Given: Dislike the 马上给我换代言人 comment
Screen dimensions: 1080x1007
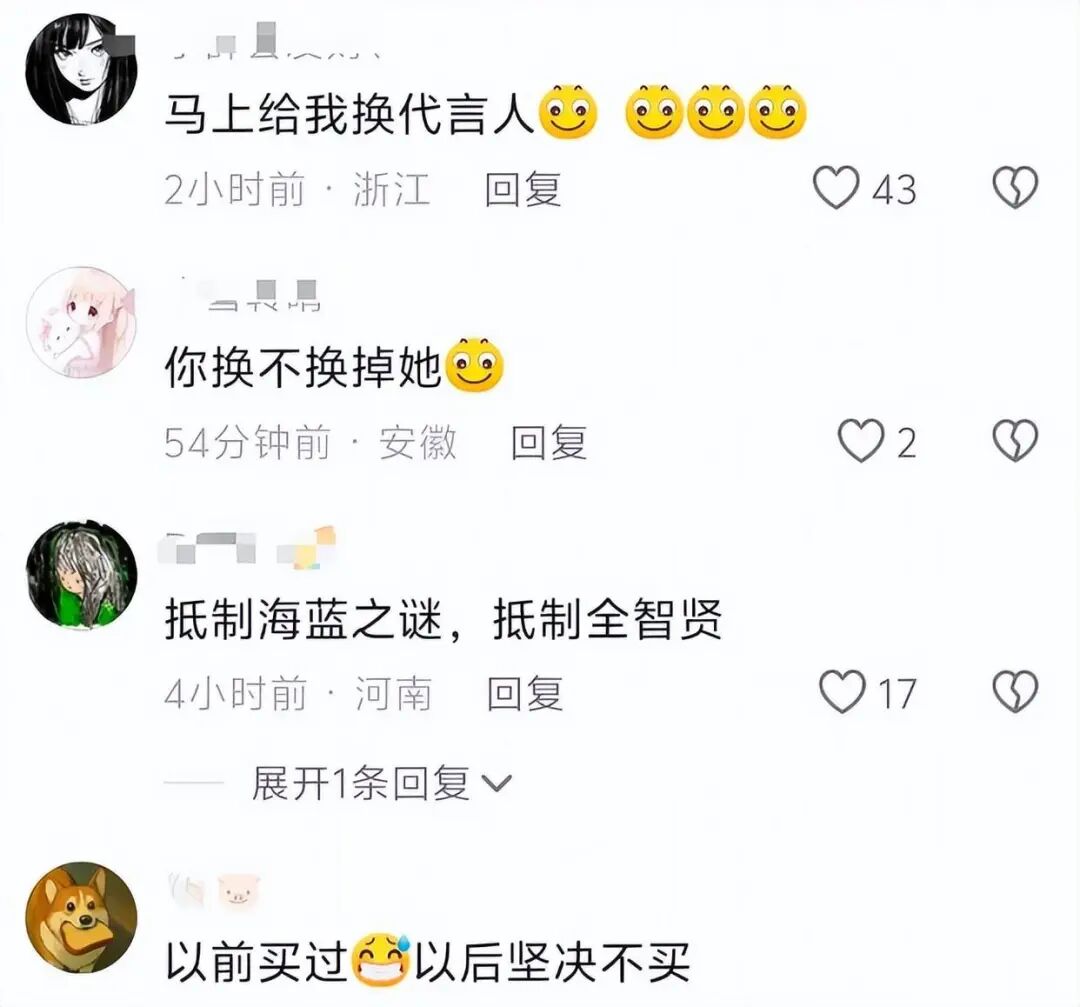Looking at the screenshot, I should tap(1015, 187).
